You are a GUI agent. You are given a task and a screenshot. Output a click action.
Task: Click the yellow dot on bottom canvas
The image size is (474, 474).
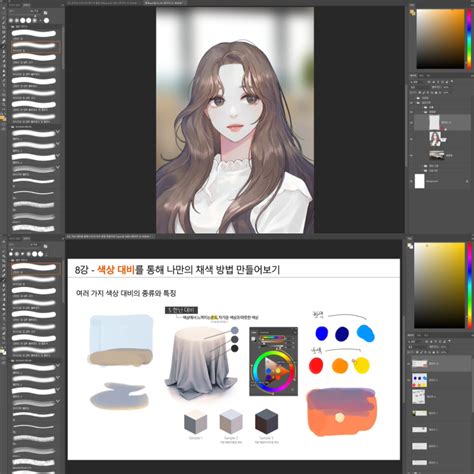362,366
